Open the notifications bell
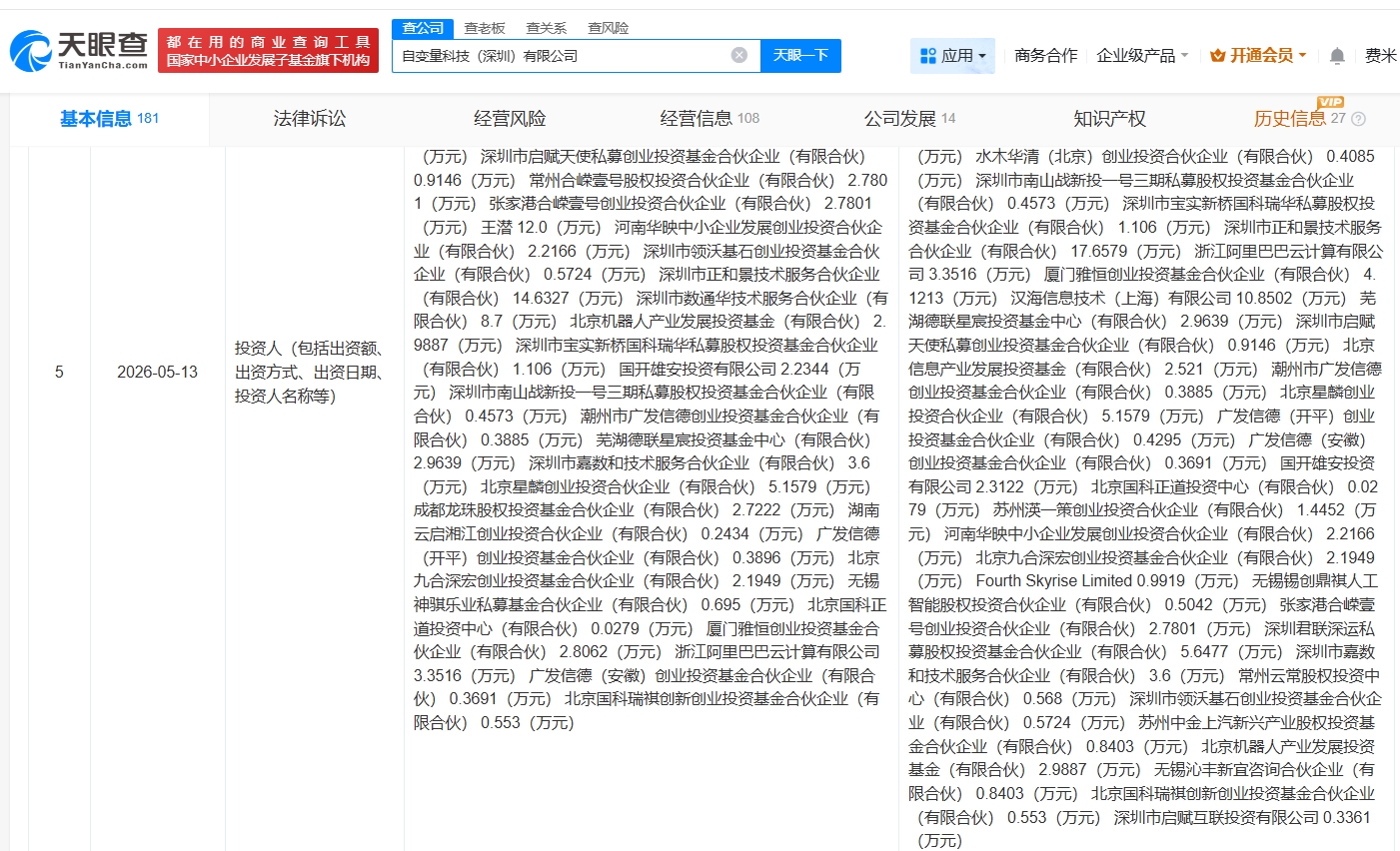This screenshot has width=1400, height=851. point(1337,56)
